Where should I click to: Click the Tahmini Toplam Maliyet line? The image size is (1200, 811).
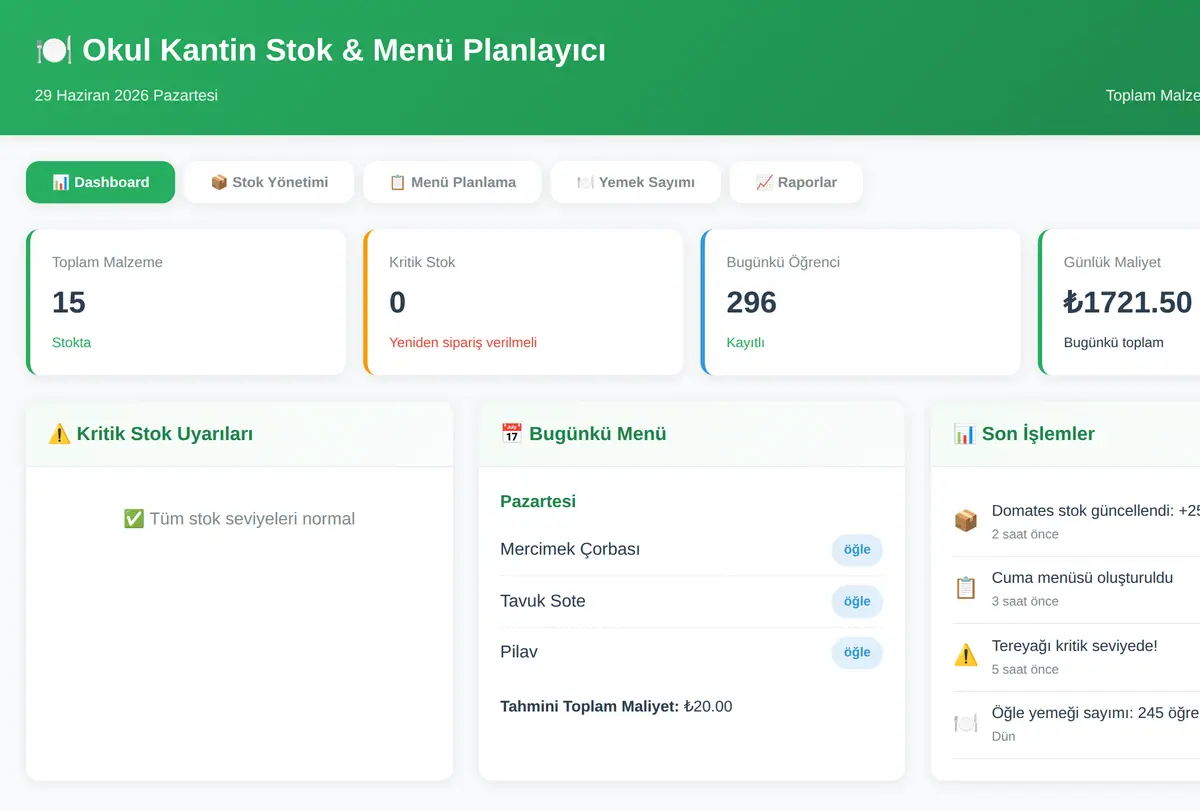coord(616,706)
